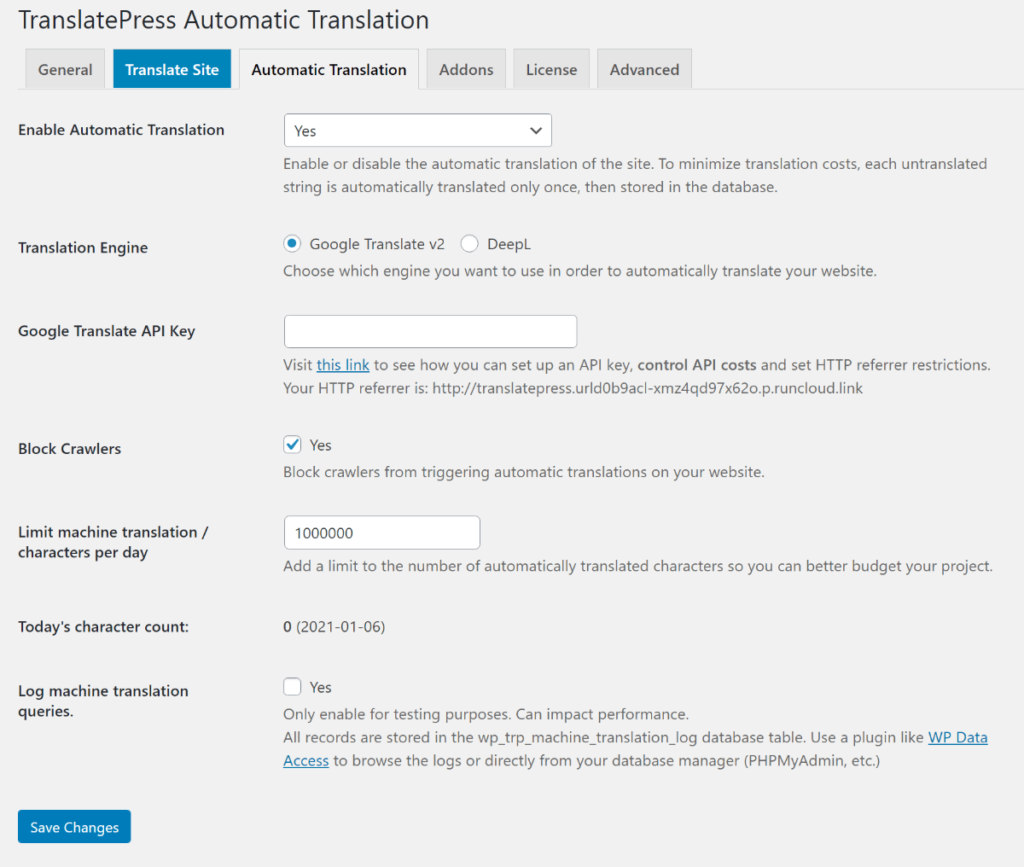This screenshot has width=1024, height=867.
Task: Click the Save Changes button
Action: point(73,826)
